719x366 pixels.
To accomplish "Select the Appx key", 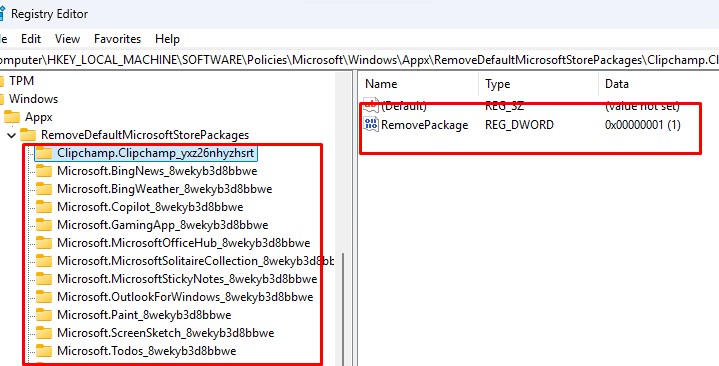I will [x=39, y=117].
